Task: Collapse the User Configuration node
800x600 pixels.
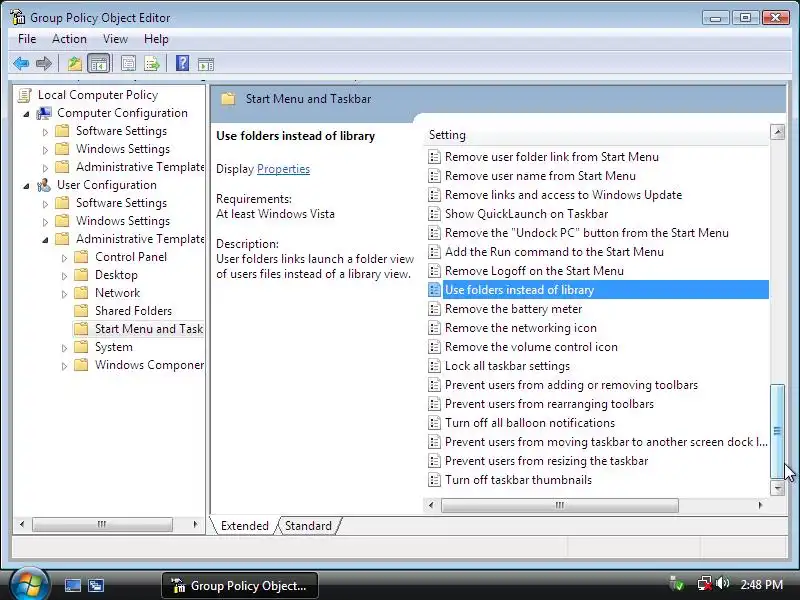Action: (x=26, y=186)
